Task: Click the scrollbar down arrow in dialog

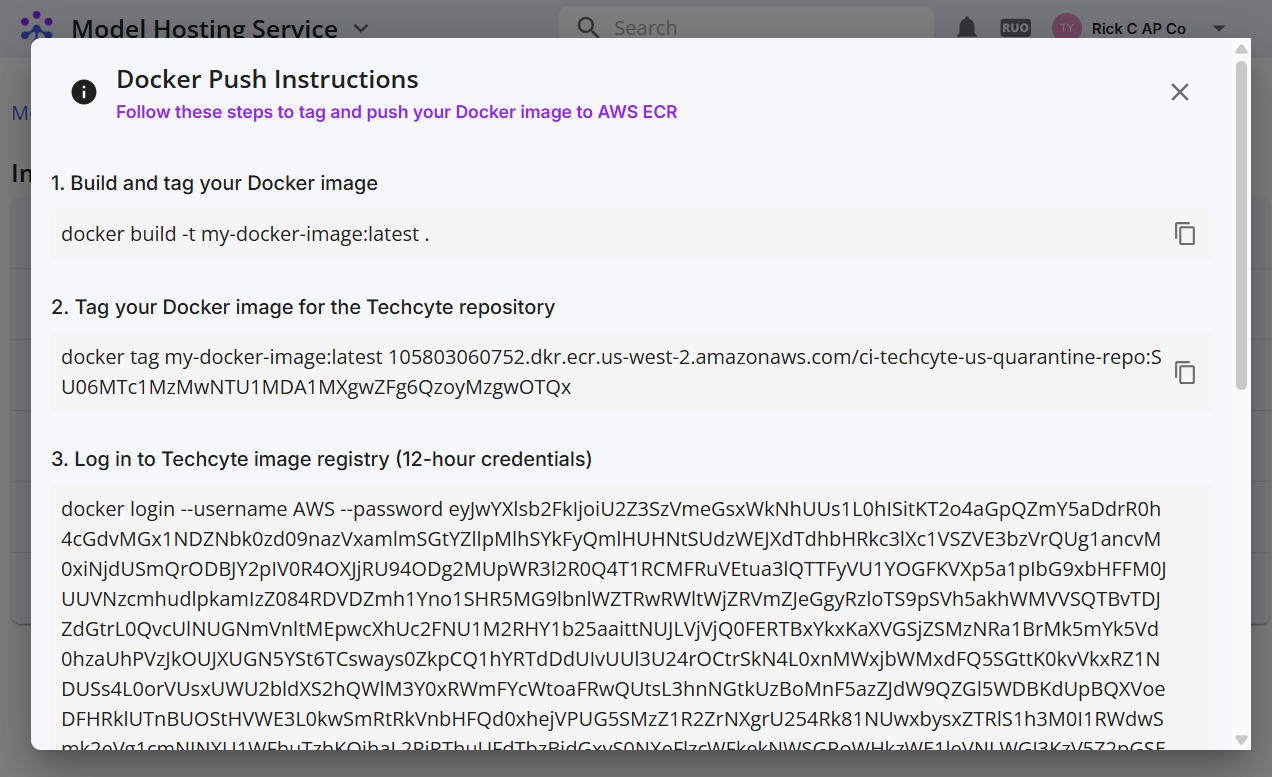Action: coord(1242,740)
